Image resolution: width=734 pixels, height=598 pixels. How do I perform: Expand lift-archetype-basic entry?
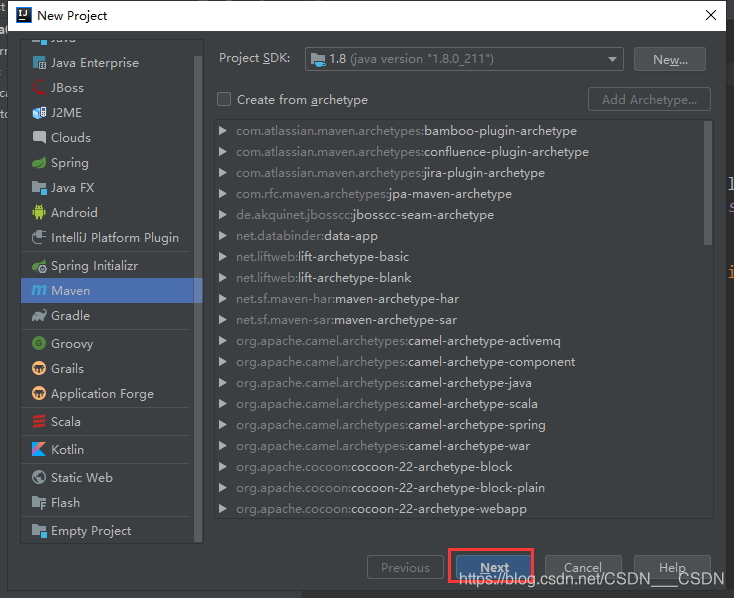coord(223,257)
